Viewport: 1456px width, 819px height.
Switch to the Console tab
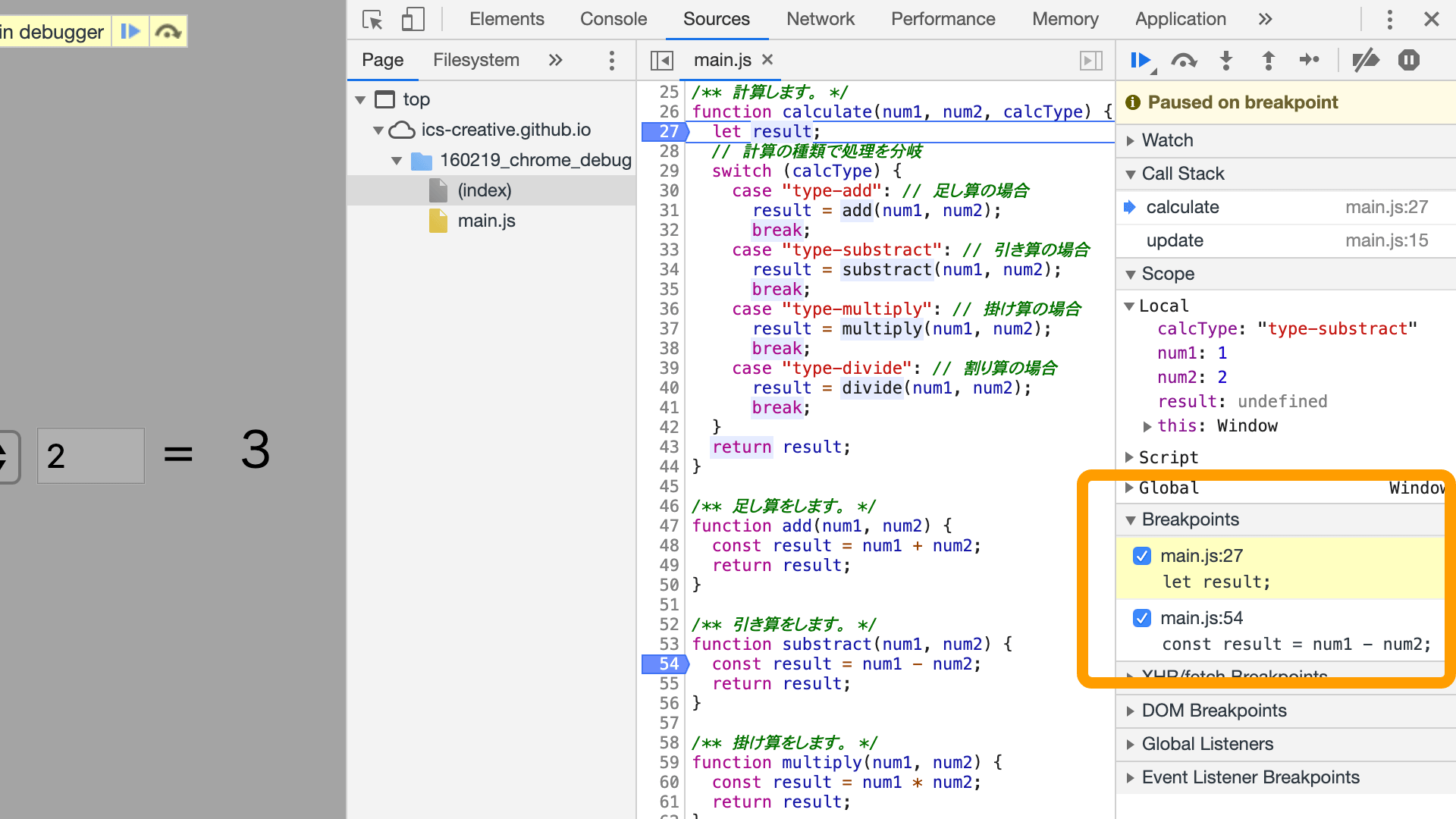pyautogui.click(x=612, y=18)
